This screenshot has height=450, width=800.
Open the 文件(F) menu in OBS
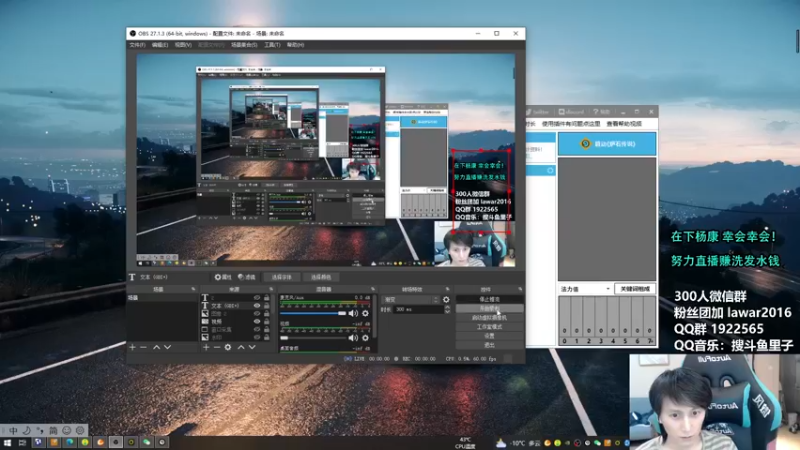(x=137, y=45)
